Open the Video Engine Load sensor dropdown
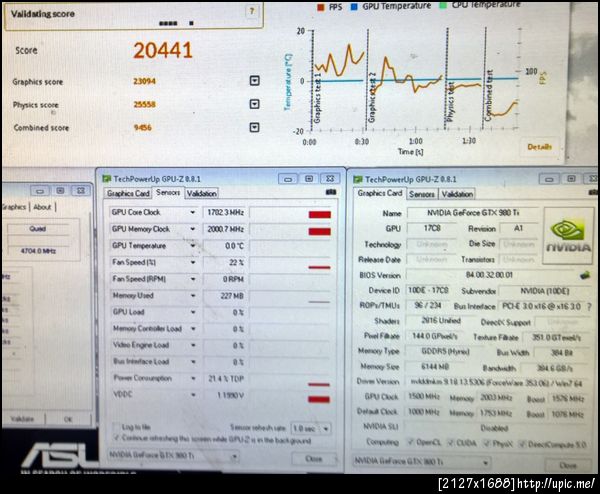The height and width of the screenshot is (494, 600). (193, 345)
